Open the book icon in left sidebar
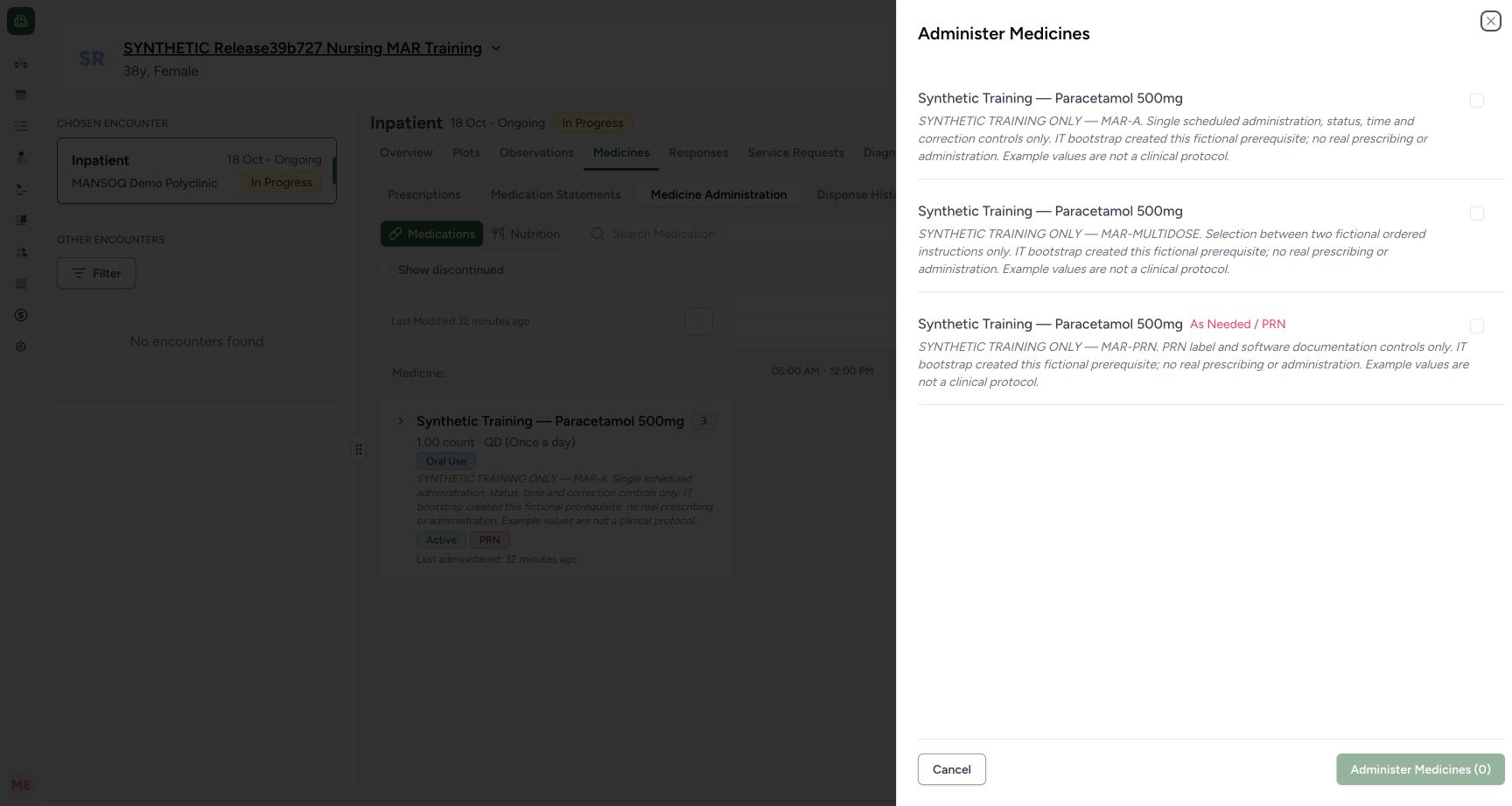This screenshot has width=1512, height=806. pyautogui.click(x=21, y=221)
